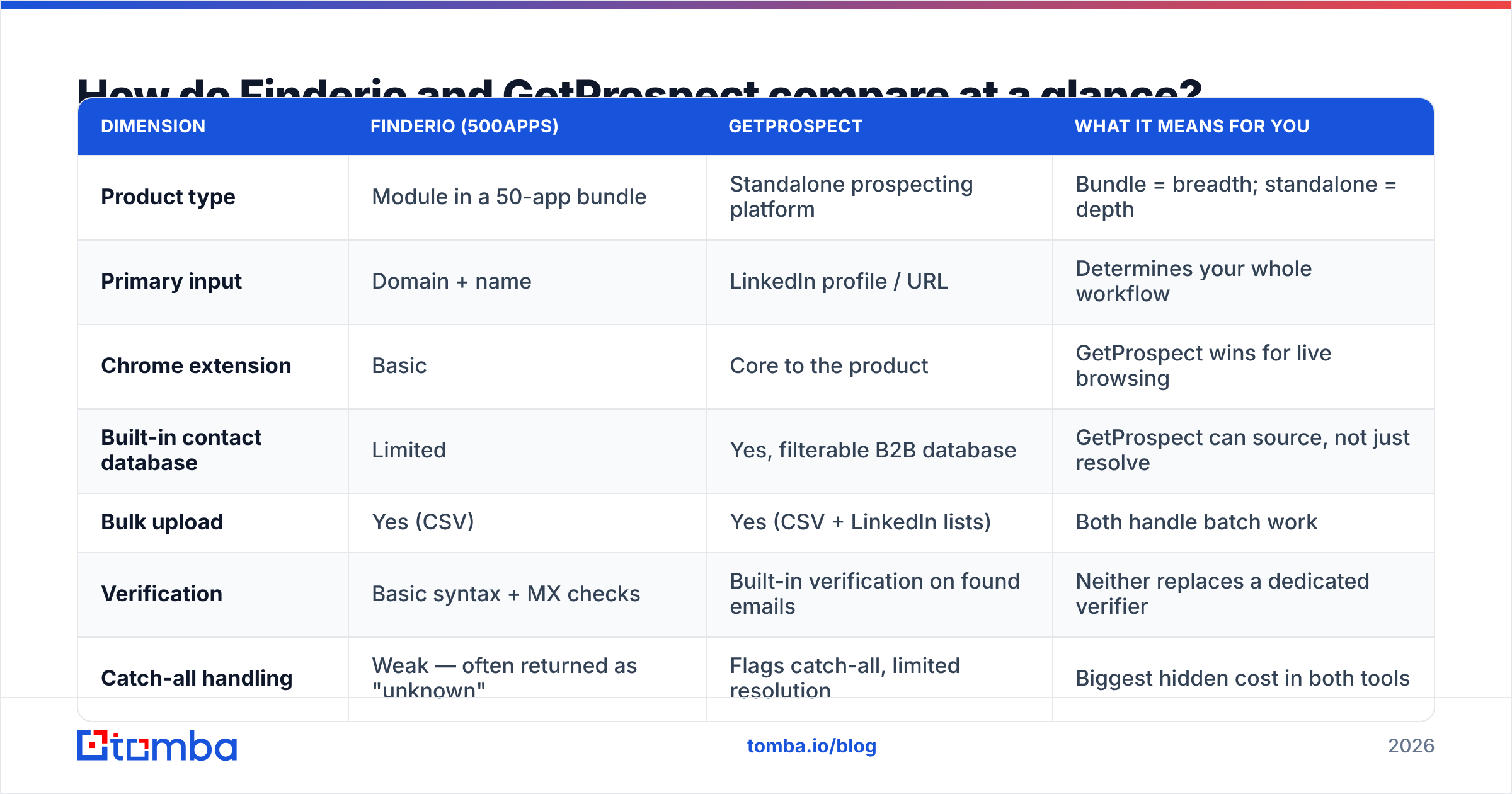Select the FINDERIO (500APPS) column header

click(x=464, y=126)
